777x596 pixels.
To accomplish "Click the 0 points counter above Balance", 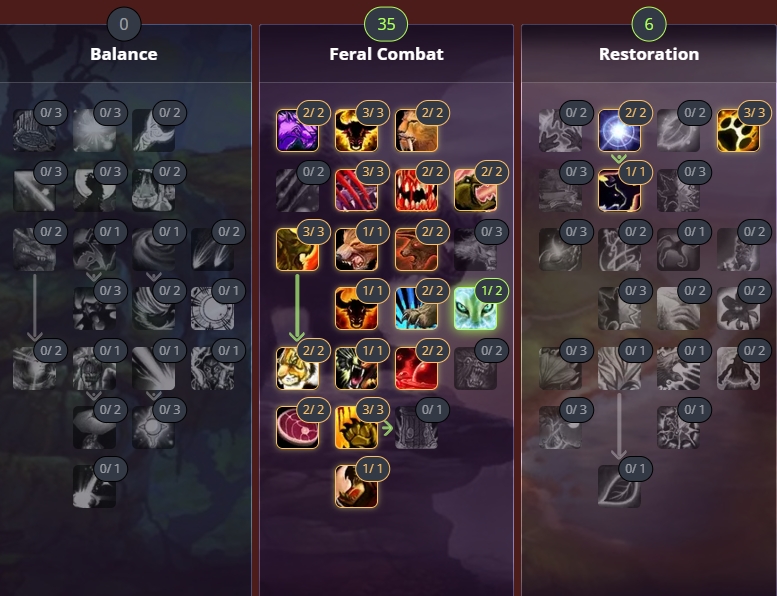I will click(124, 24).
